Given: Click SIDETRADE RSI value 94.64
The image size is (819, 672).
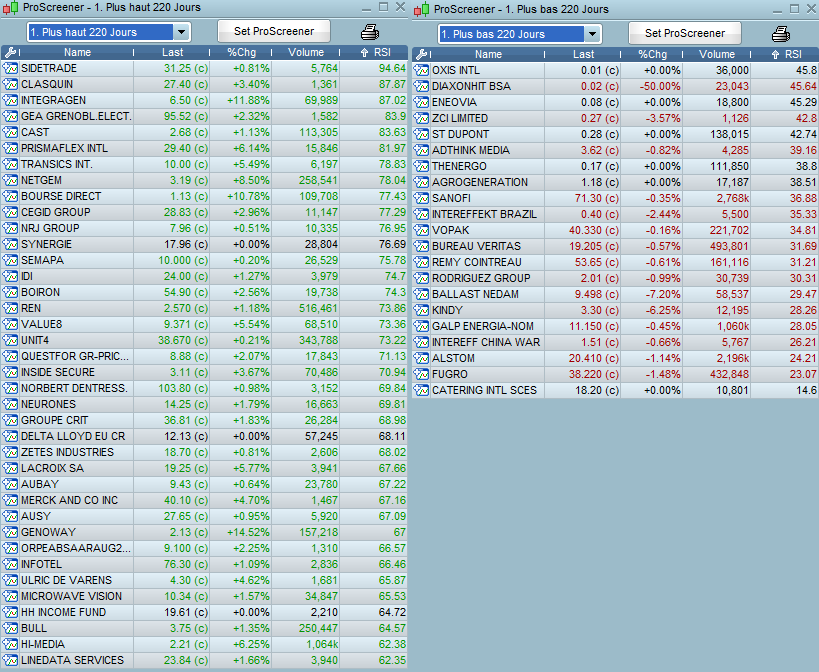Looking at the screenshot, I should [x=392, y=68].
